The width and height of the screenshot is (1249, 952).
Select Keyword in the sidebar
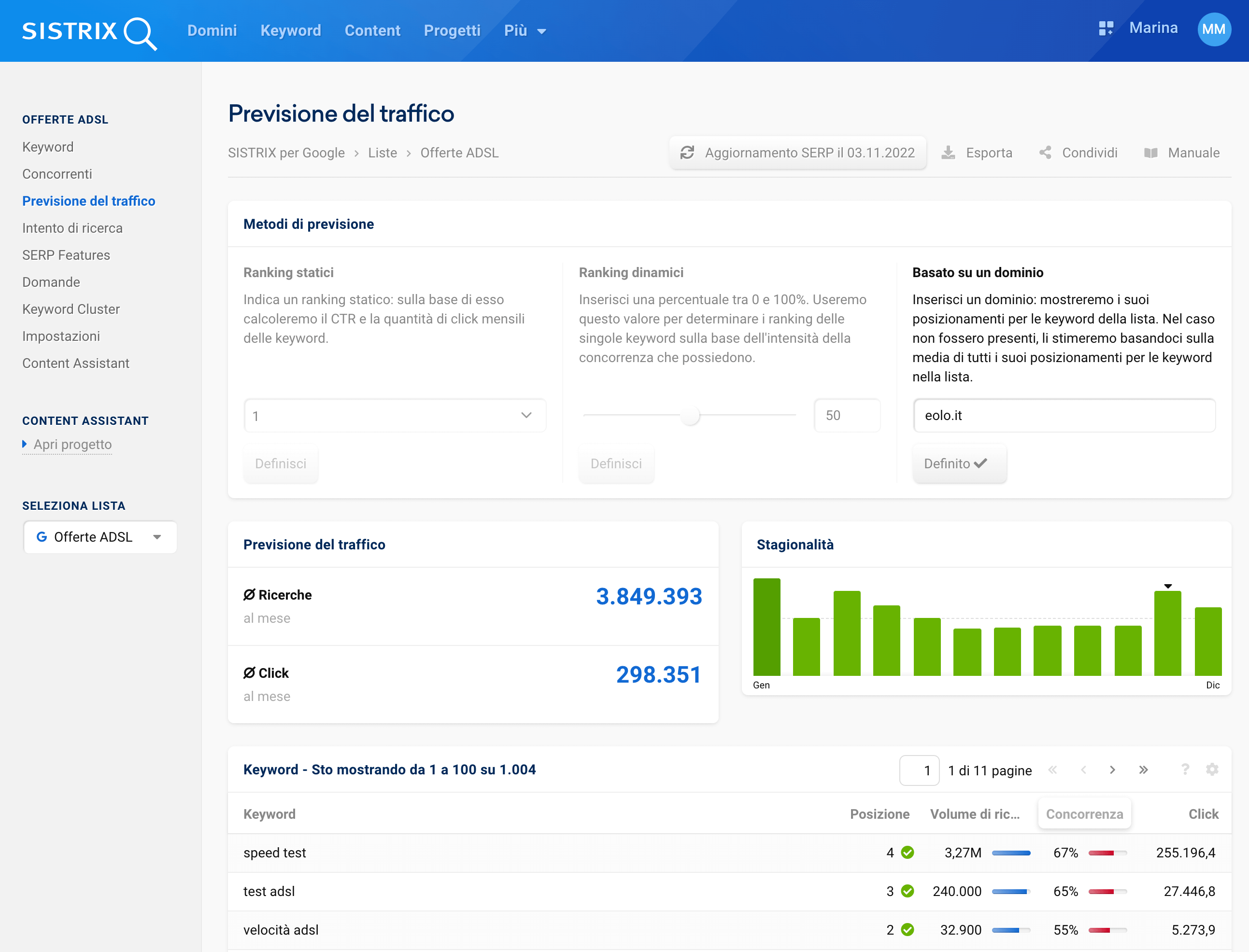point(48,147)
